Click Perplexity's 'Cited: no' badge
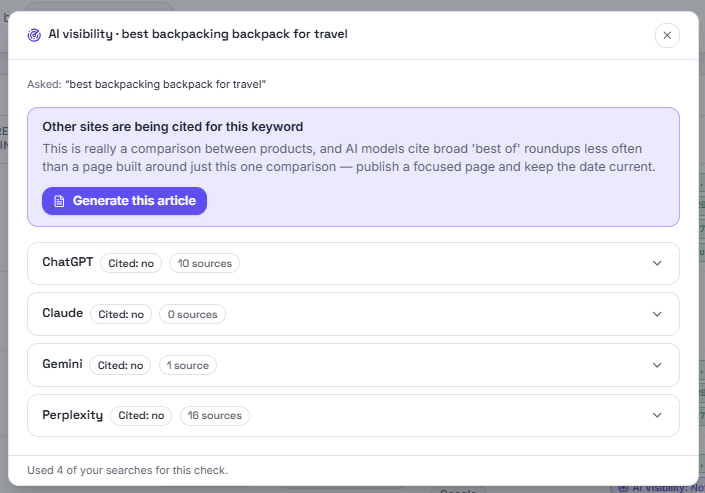The width and height of the screenshot is (705, 493). point(141,415)
